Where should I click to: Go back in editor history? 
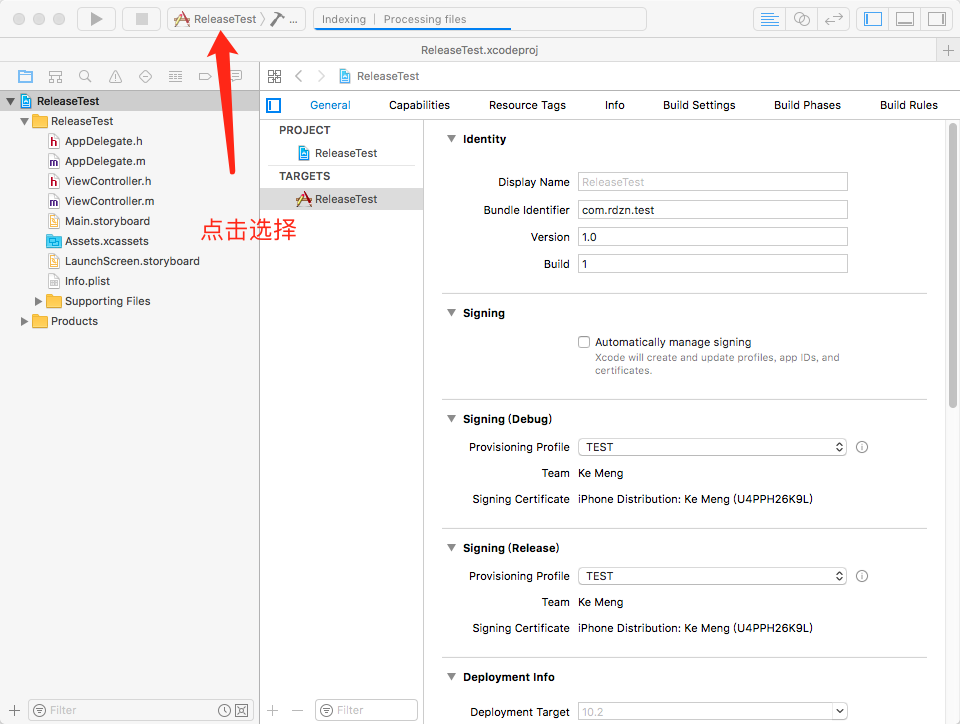[299, 77]
